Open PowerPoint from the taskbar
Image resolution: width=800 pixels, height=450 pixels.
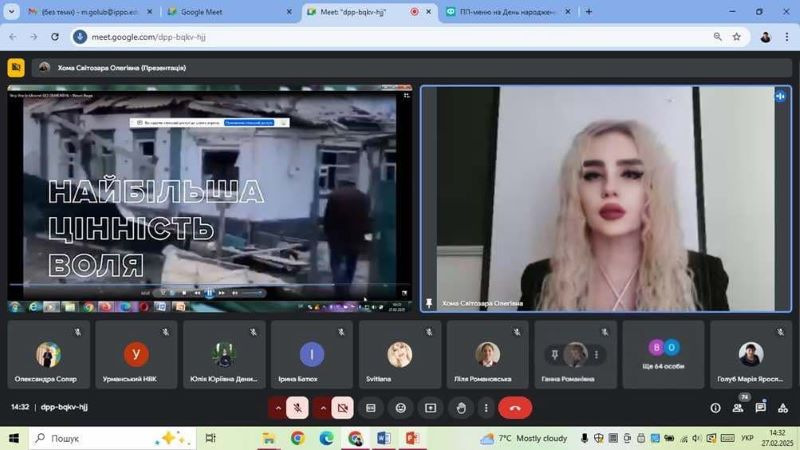click(412, 438)
